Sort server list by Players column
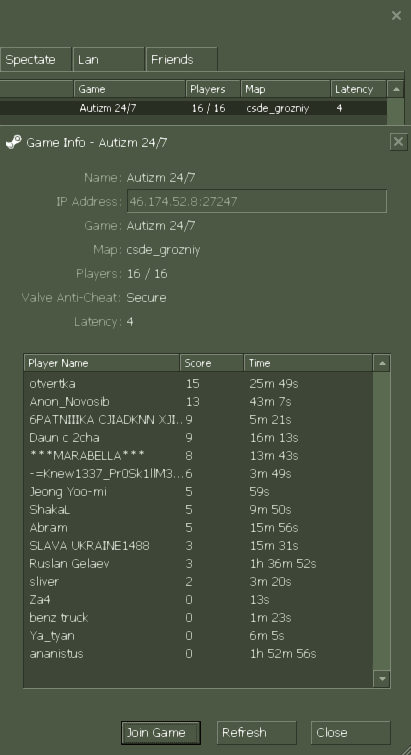This screenshot has height=755, width=411. (213, 89)
